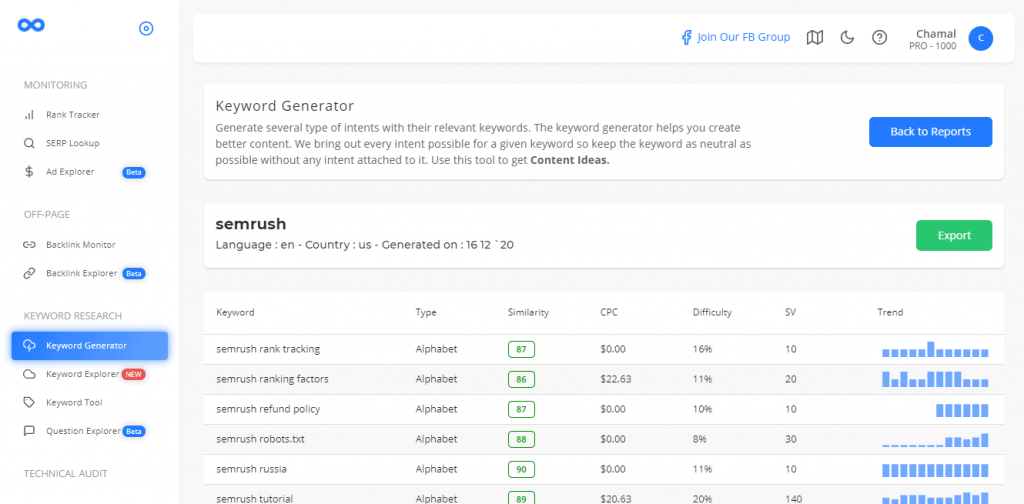Open the map icon in header
1024x504 pixels.
[814, 38]
